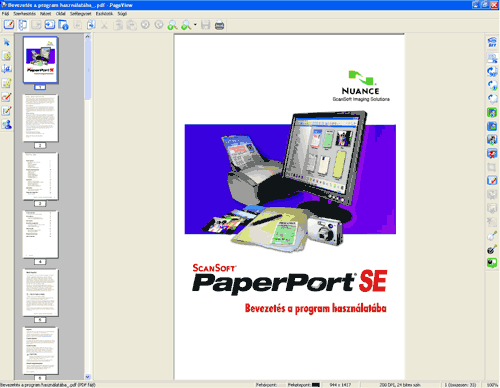Click the thumbnail panel scroll down arrow
The width and height of the screenshot is (500, 388).
(88, 377)
